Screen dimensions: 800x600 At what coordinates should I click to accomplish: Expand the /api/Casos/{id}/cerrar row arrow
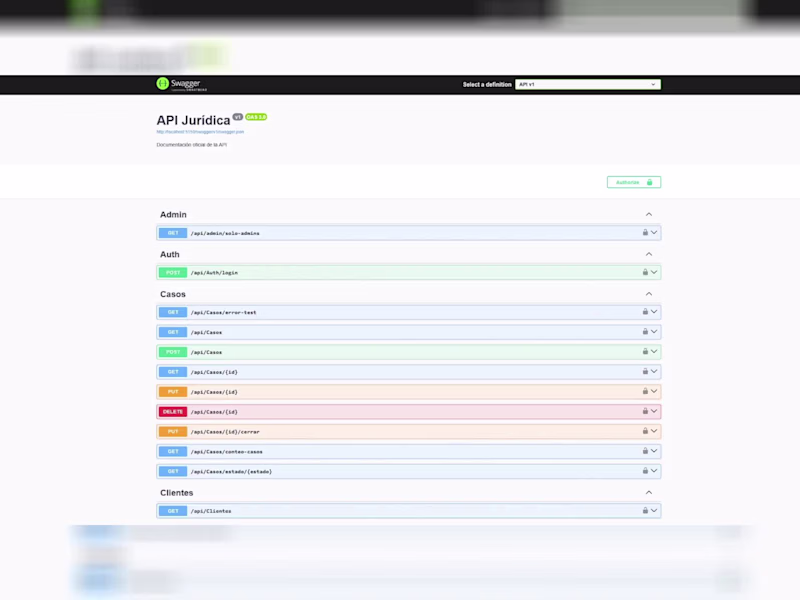654,431
